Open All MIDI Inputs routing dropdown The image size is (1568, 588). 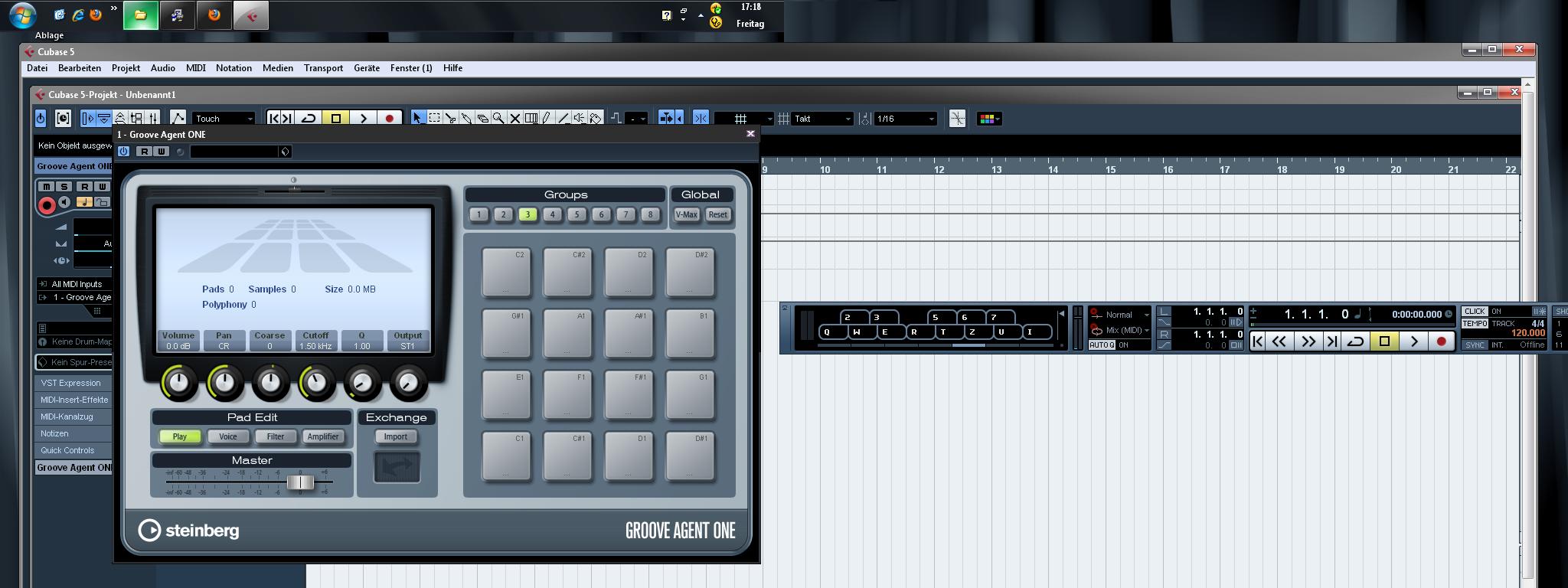pos(75,284)
